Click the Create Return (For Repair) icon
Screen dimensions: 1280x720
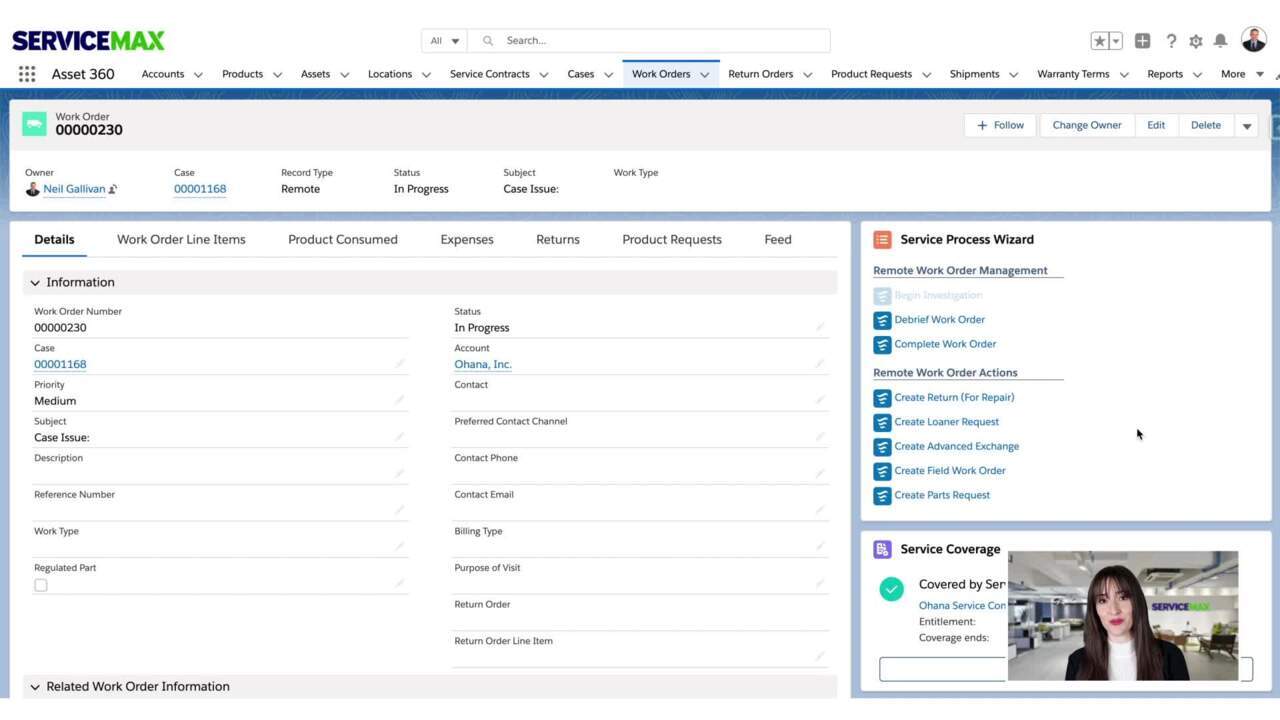pos(882,398)
